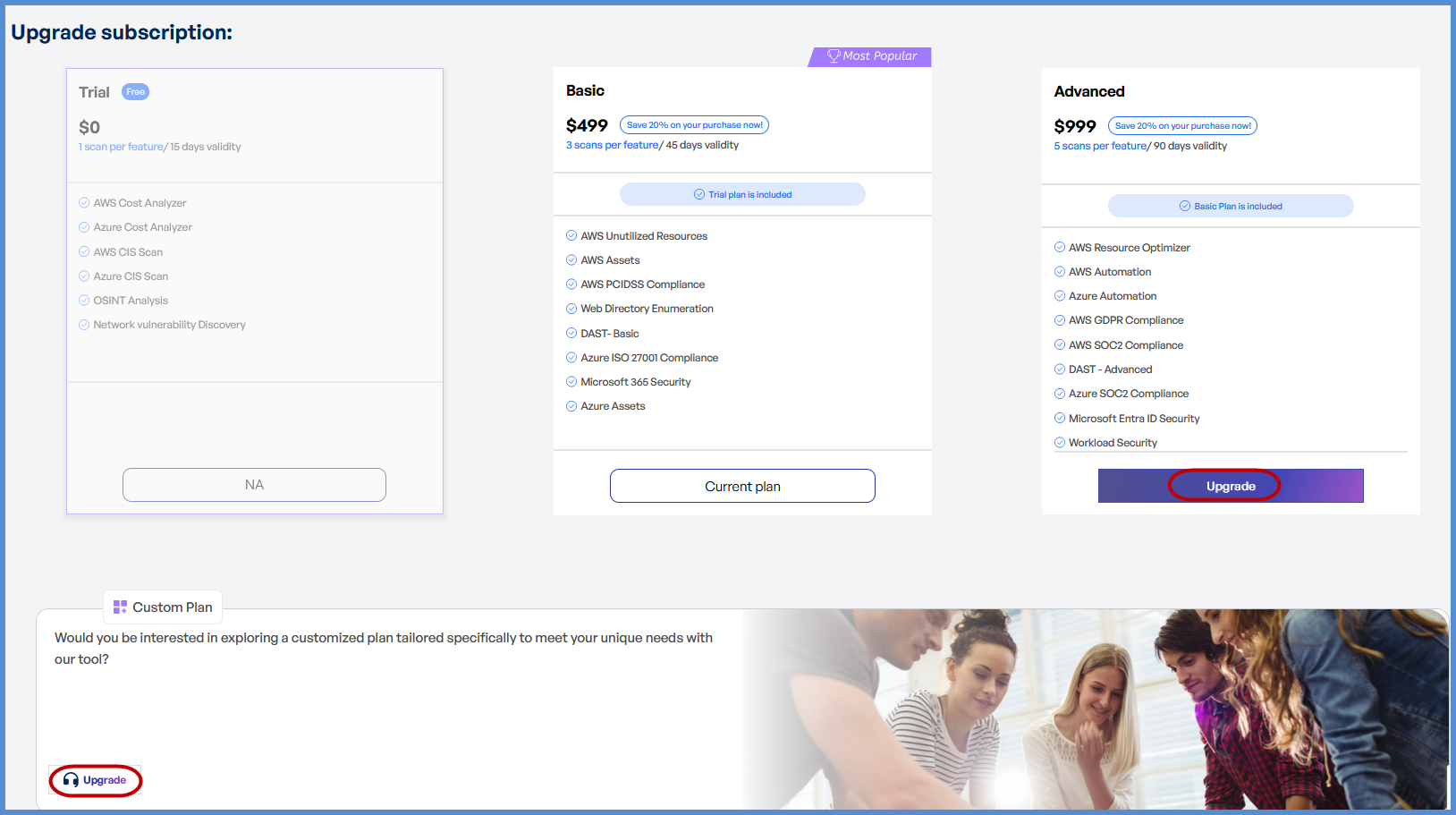Click the check icon beside AWS Resource Optimizer
1456x815 pixels.
[x=1060, y=248]
